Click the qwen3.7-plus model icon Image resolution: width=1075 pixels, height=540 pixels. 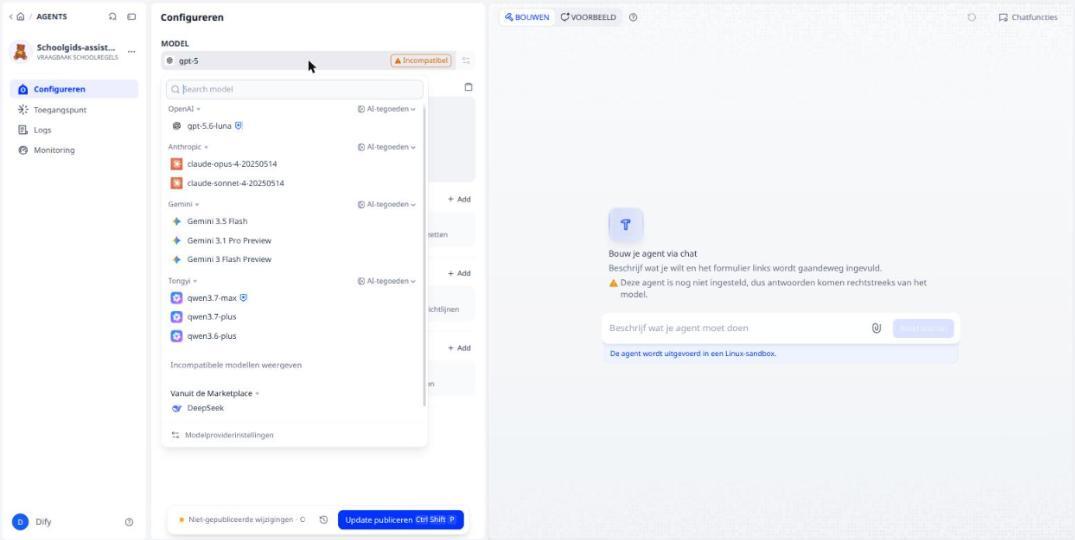176,317
